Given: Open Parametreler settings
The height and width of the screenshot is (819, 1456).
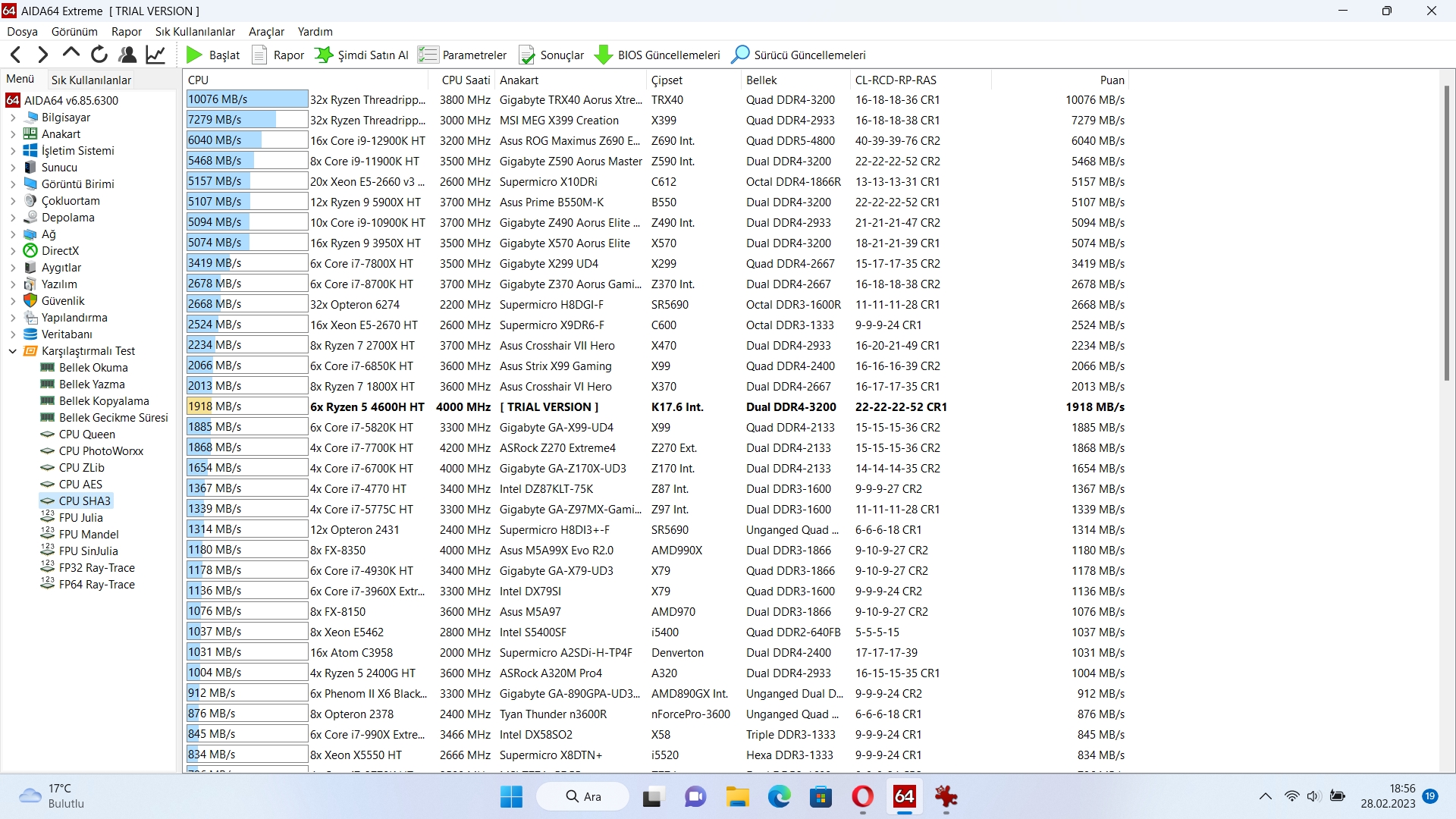Looking at the screenshot, I should click(x=463, y=55).
